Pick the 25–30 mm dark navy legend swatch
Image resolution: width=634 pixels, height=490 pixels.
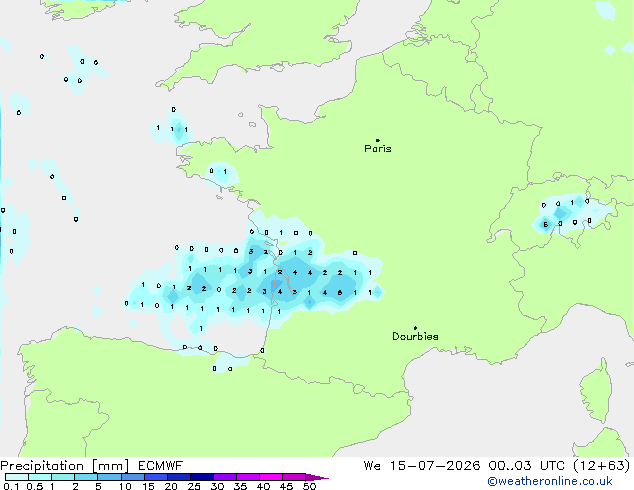pyautogui.click(x=201, y=477)
